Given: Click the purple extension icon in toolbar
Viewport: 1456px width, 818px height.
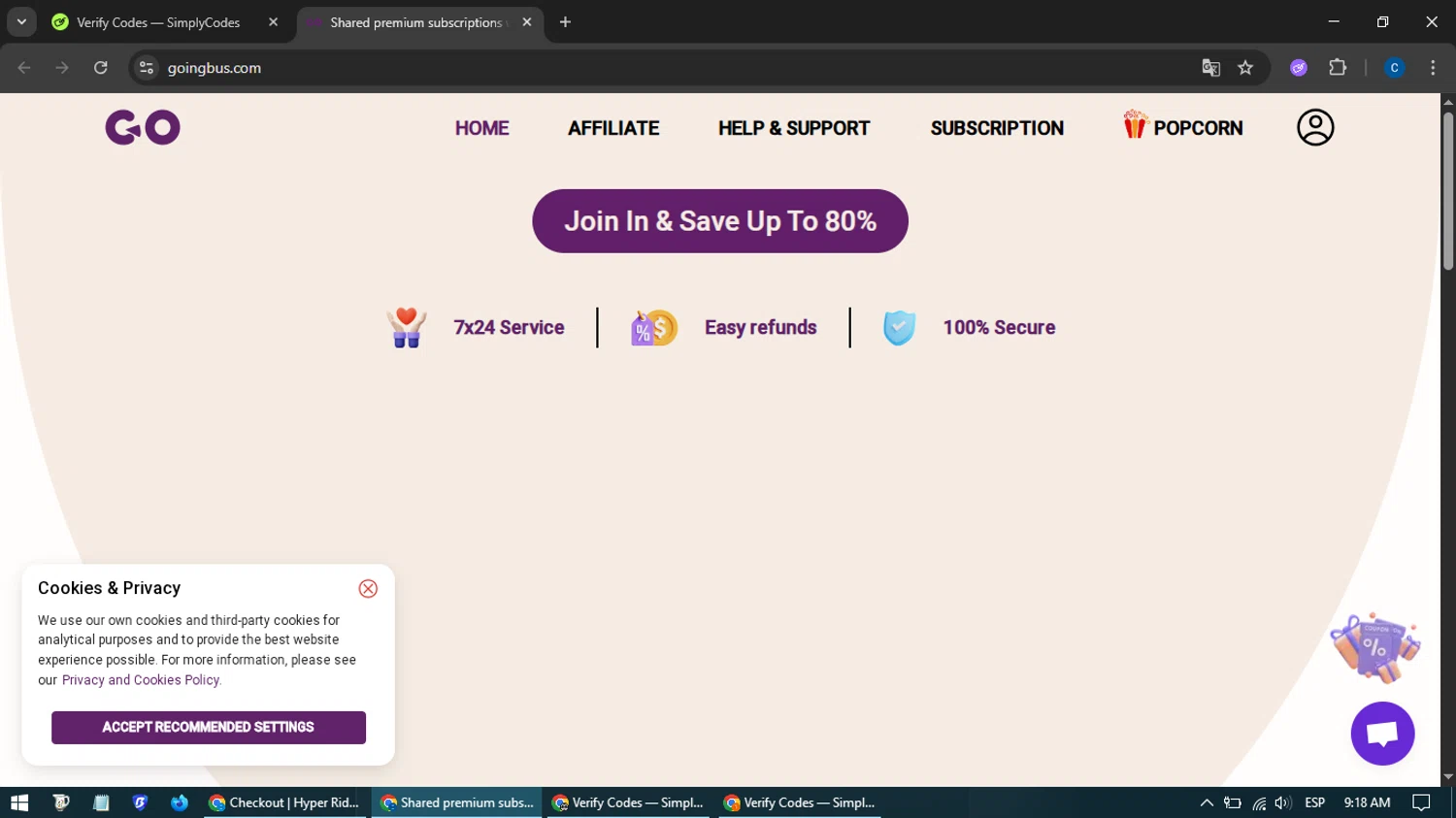Looking at the screenshot, I should [1299, 68].
